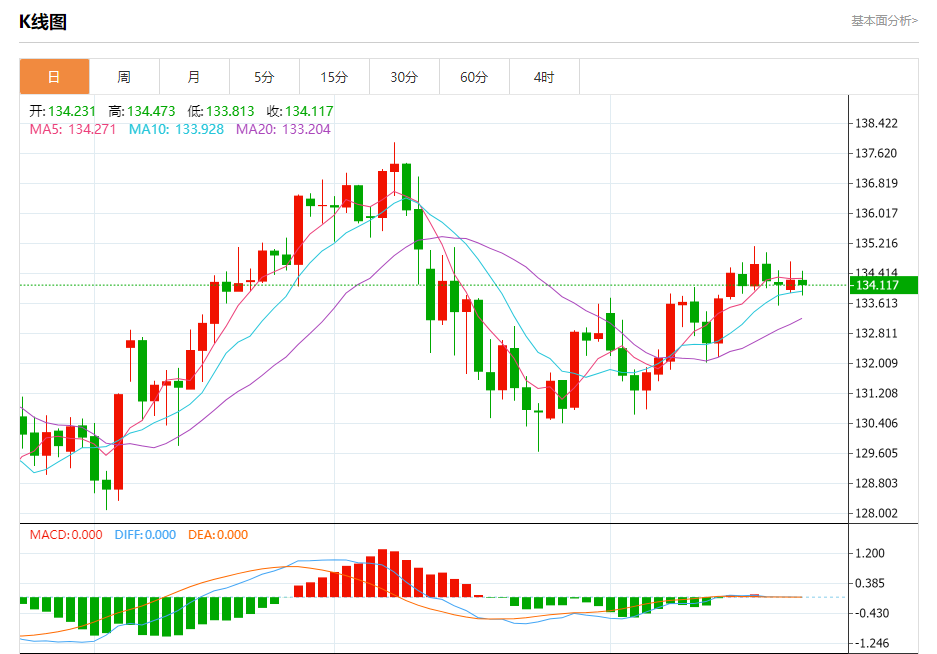Switch to the 周 weekly tab
This screenshot has width=937, height=654.
coord(124,77)
